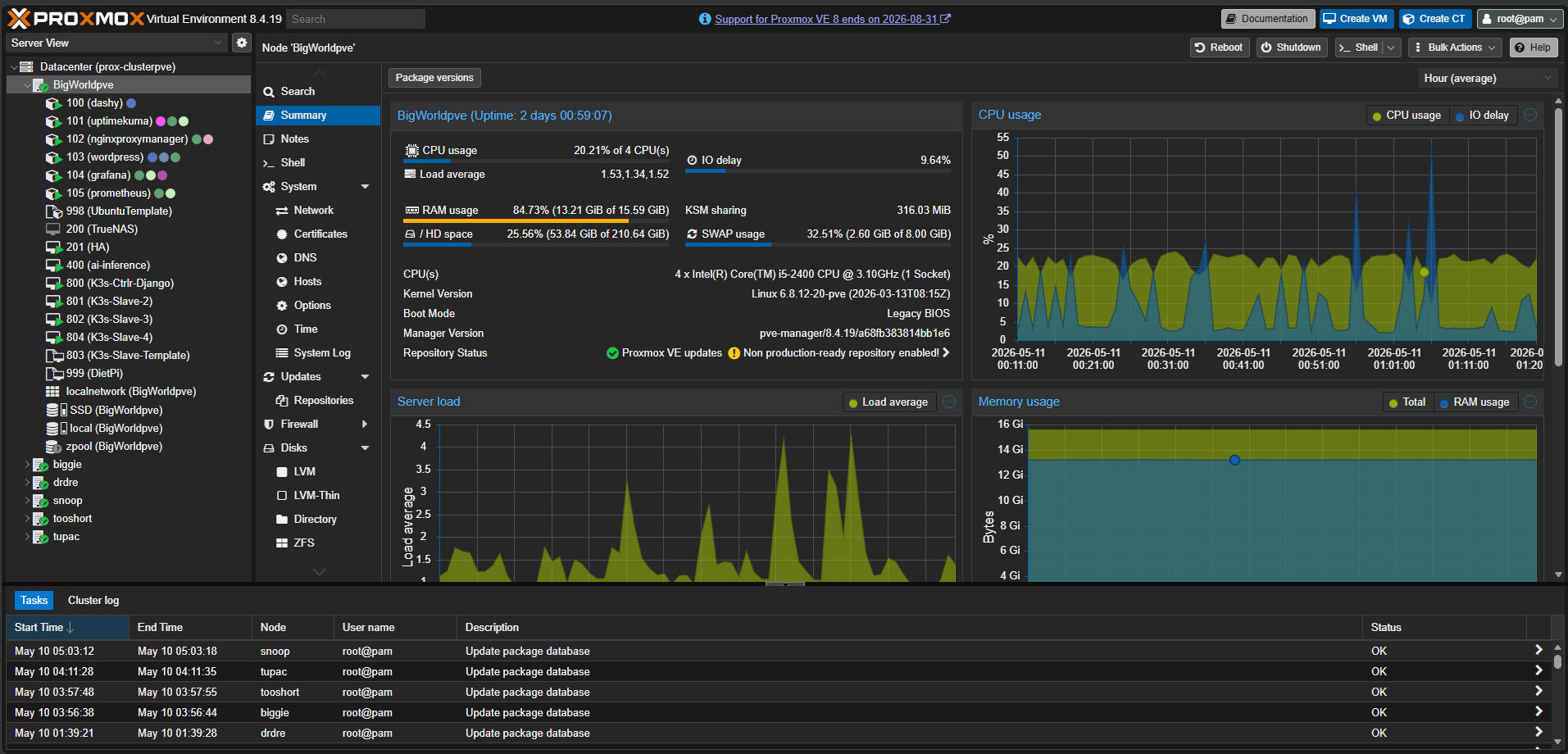
Task: Expand the Firewall submenu
Action: coord(365,425)
